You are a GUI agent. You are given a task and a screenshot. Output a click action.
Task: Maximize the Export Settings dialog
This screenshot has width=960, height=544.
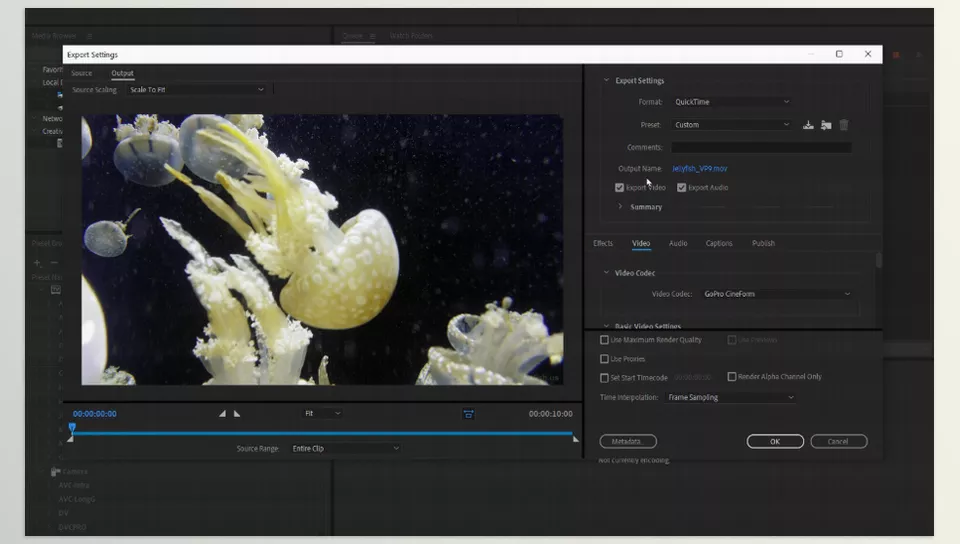[839, 54]
